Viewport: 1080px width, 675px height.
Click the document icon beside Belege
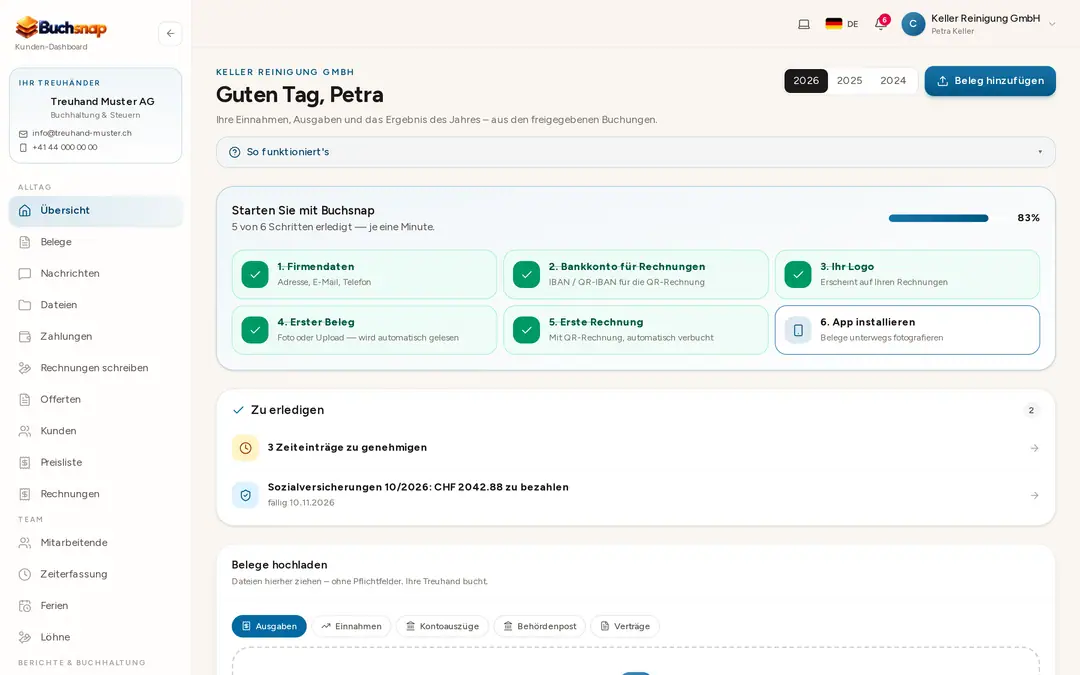[25, 242]
